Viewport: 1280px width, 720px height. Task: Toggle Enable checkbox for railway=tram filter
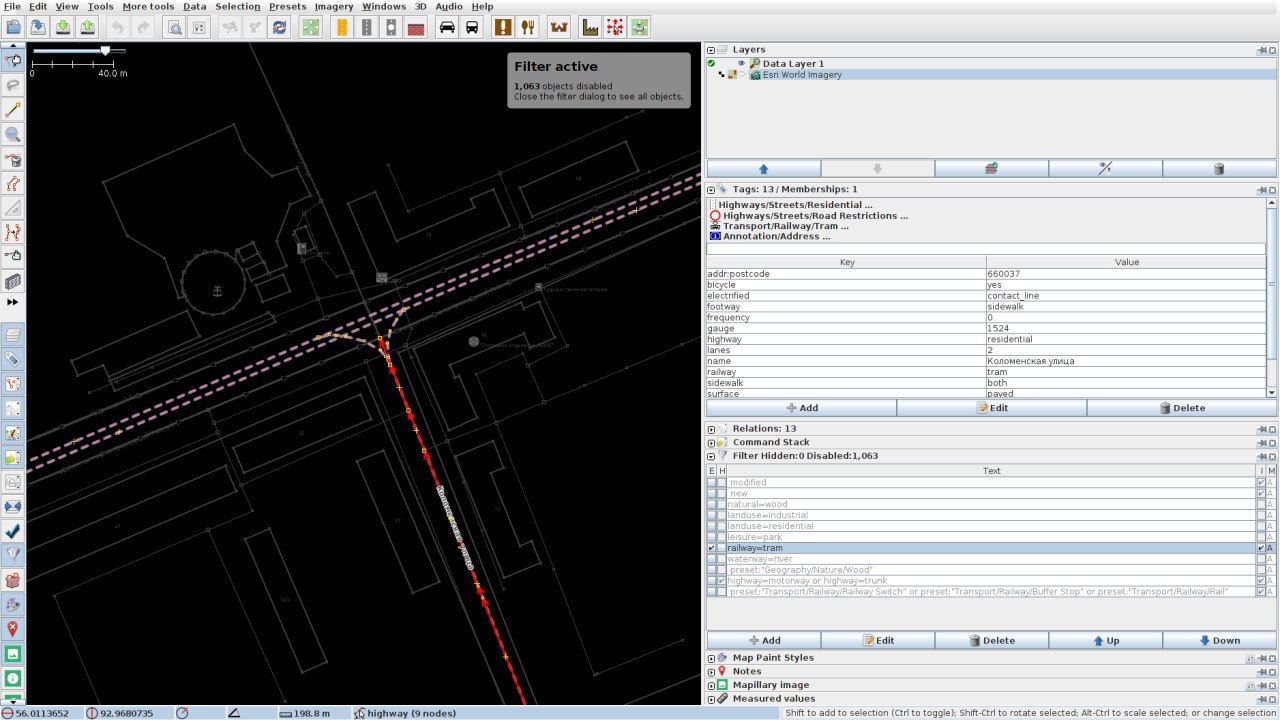coord(712,548)
